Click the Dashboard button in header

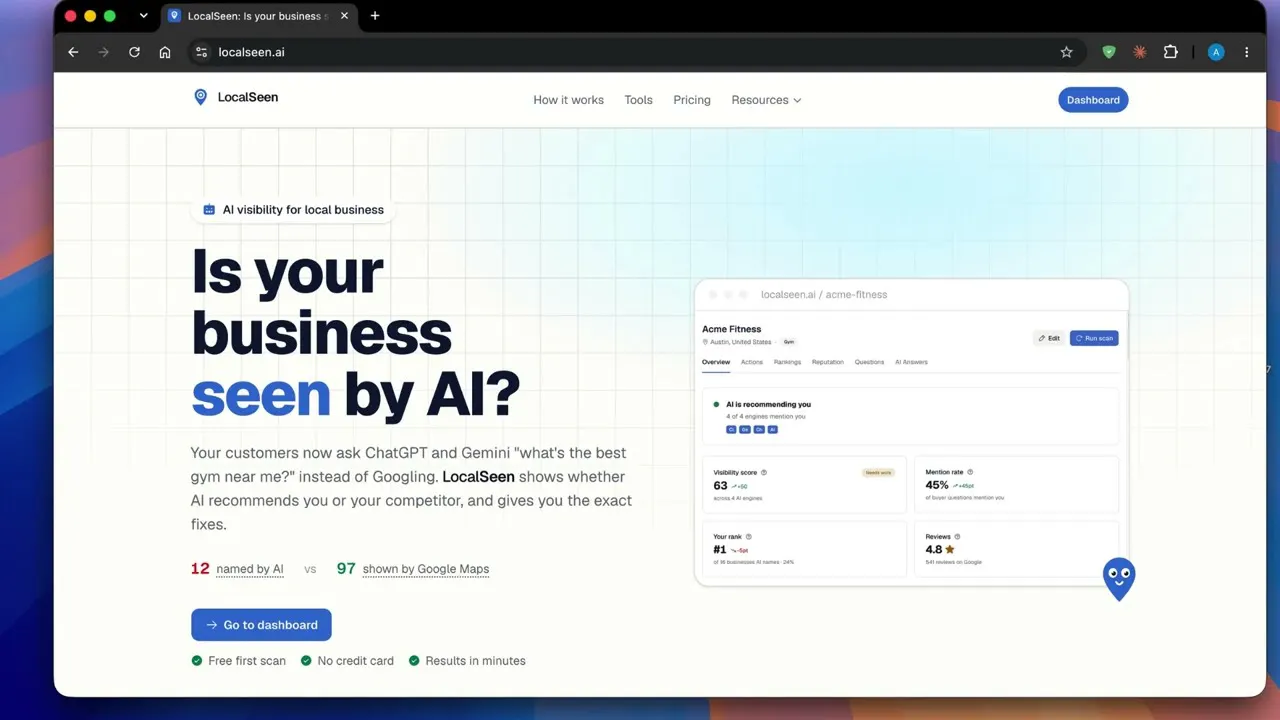tap(1093, 100)
